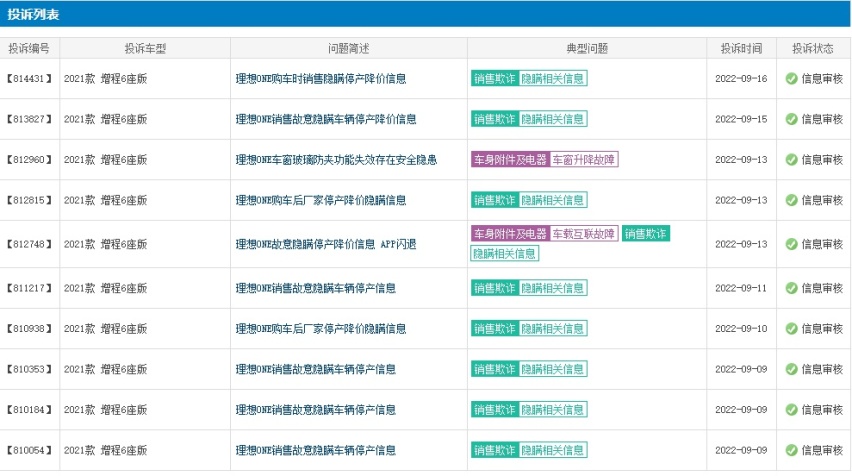Click the date 2022-09-16
The width and height of the screenshot is (852, 476).
tap(741, 79)
